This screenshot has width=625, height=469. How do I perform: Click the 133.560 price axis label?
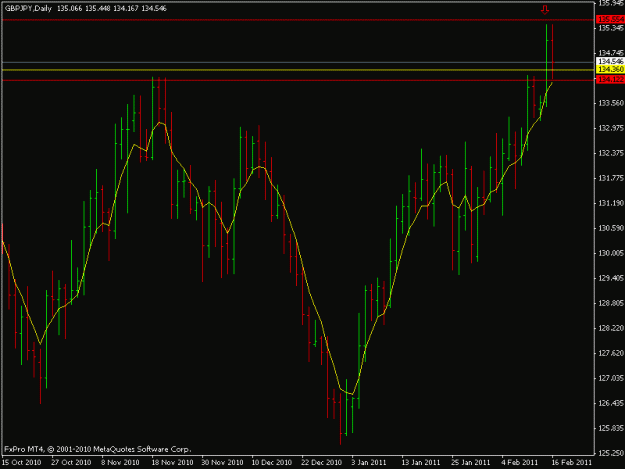(611, 103)
